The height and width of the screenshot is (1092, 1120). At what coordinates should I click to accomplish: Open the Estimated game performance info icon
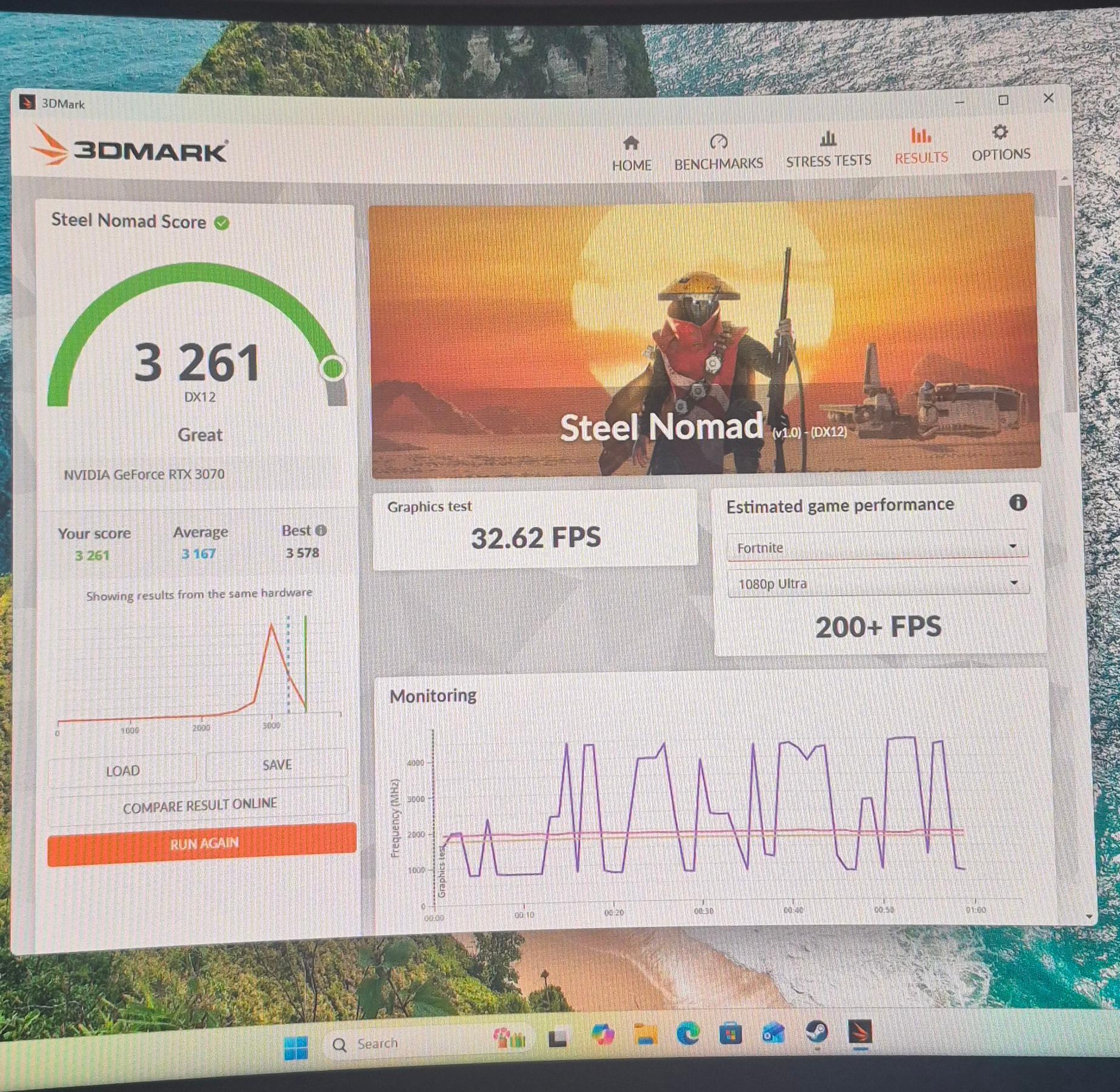1018,502
